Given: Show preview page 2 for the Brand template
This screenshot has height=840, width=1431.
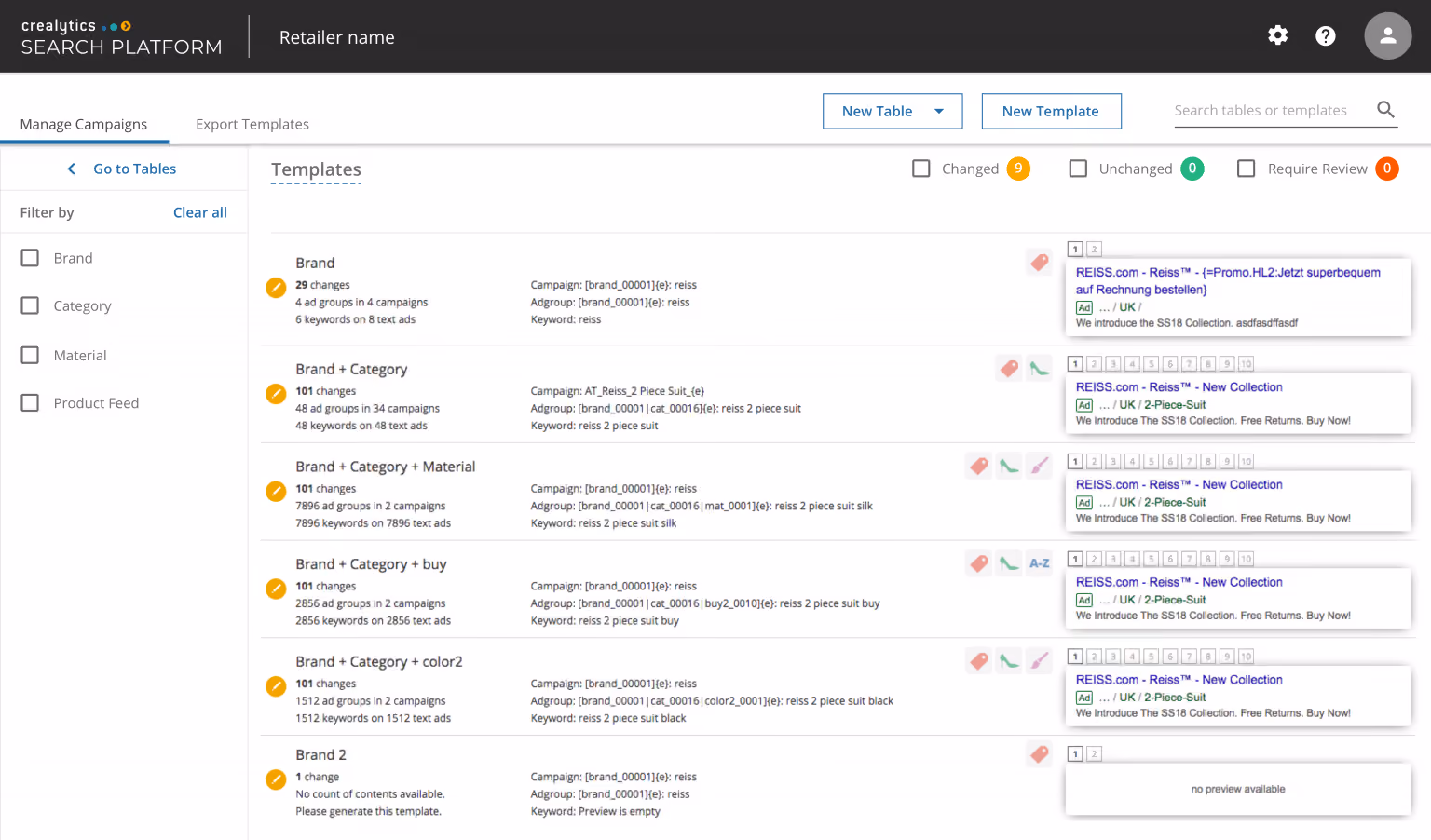Looking at the screenshot, I should coord(1095,249).
